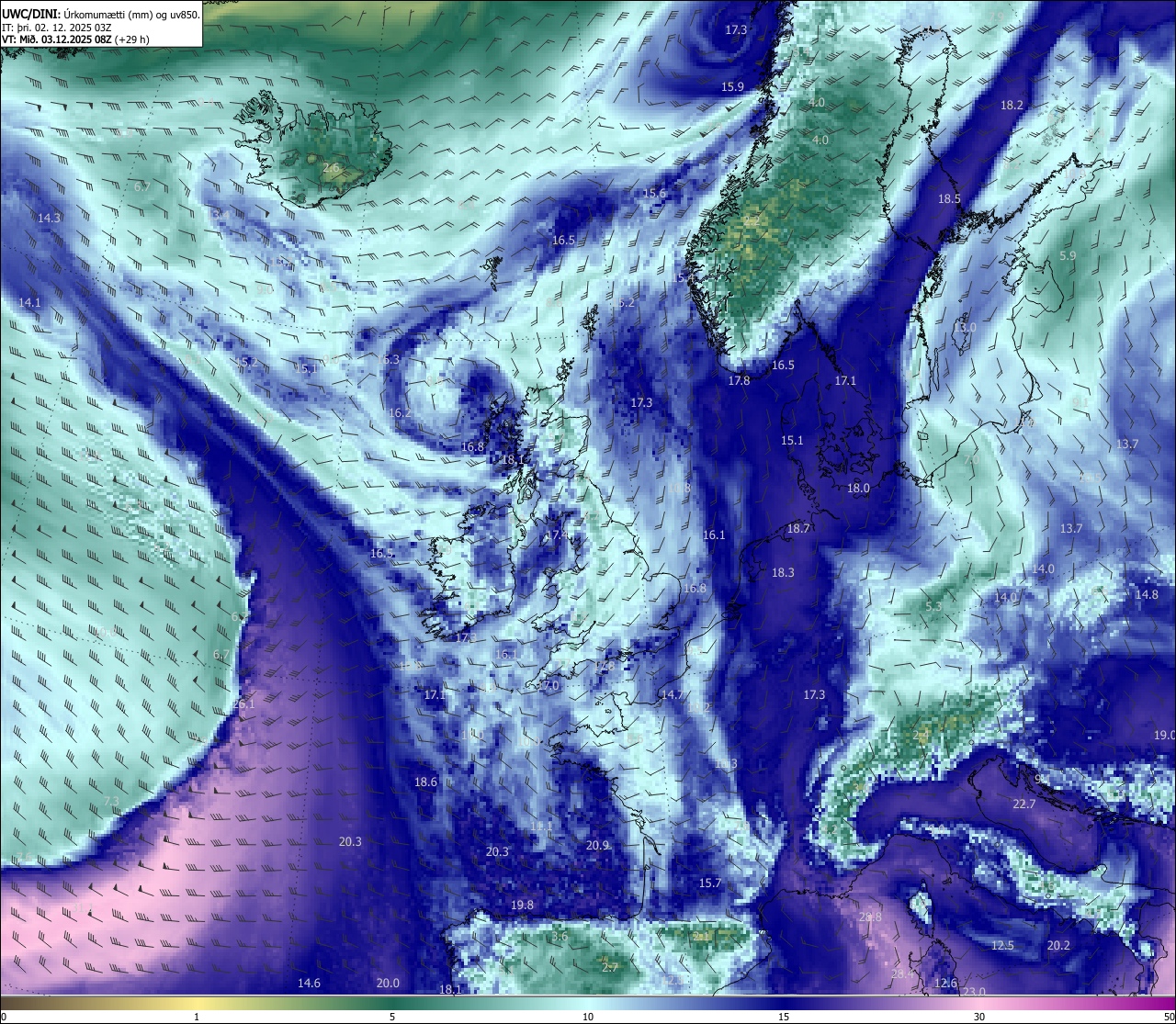Viewport: 1176px width, 1024px height.
Task: Click the 20.0 value on the map
Action: (x=388, y=984)
